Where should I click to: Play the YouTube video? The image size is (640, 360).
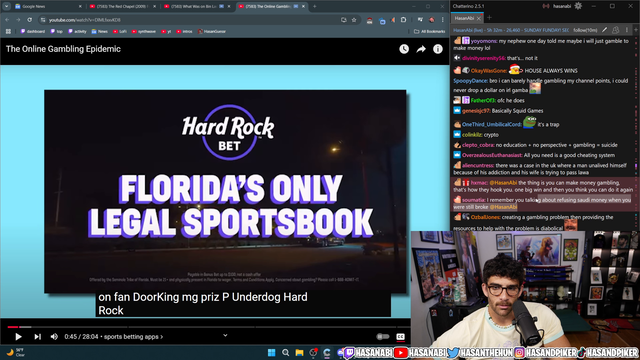pyautogui.click(x=18, y=337)
